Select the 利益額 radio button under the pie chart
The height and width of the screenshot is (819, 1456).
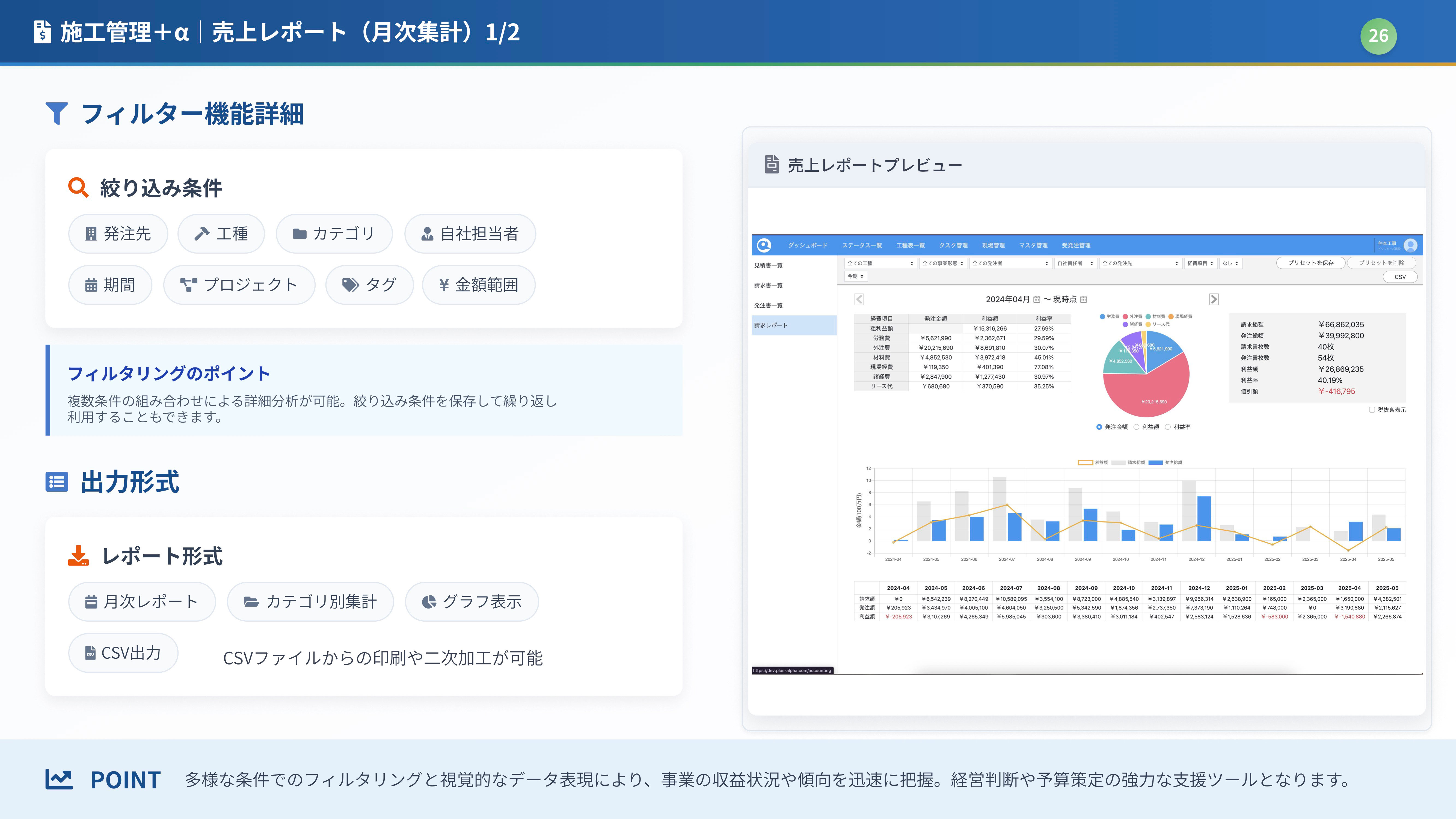coord(1136,427)
